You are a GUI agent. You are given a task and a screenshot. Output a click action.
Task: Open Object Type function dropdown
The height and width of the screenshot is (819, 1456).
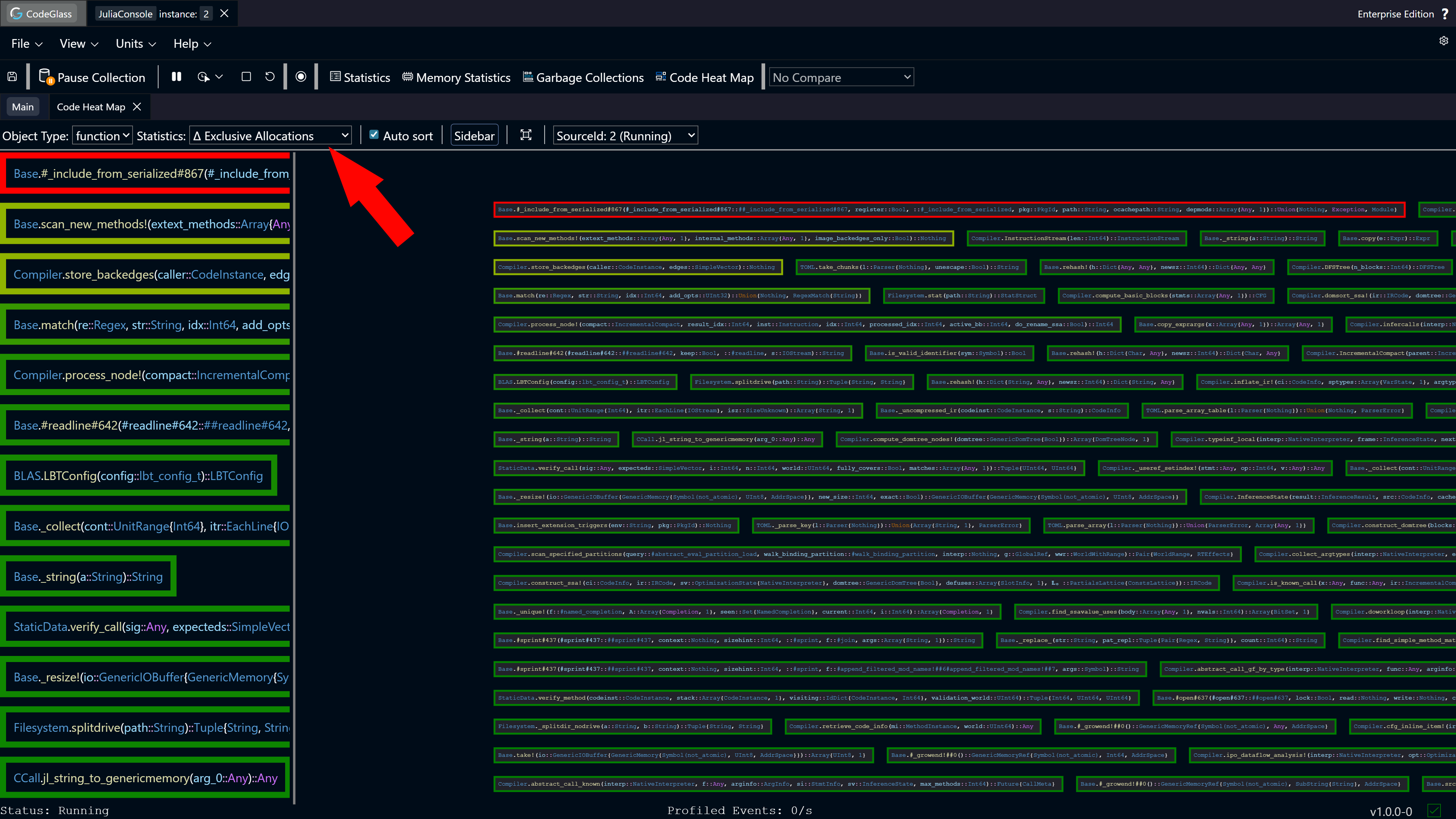(102, 136)
